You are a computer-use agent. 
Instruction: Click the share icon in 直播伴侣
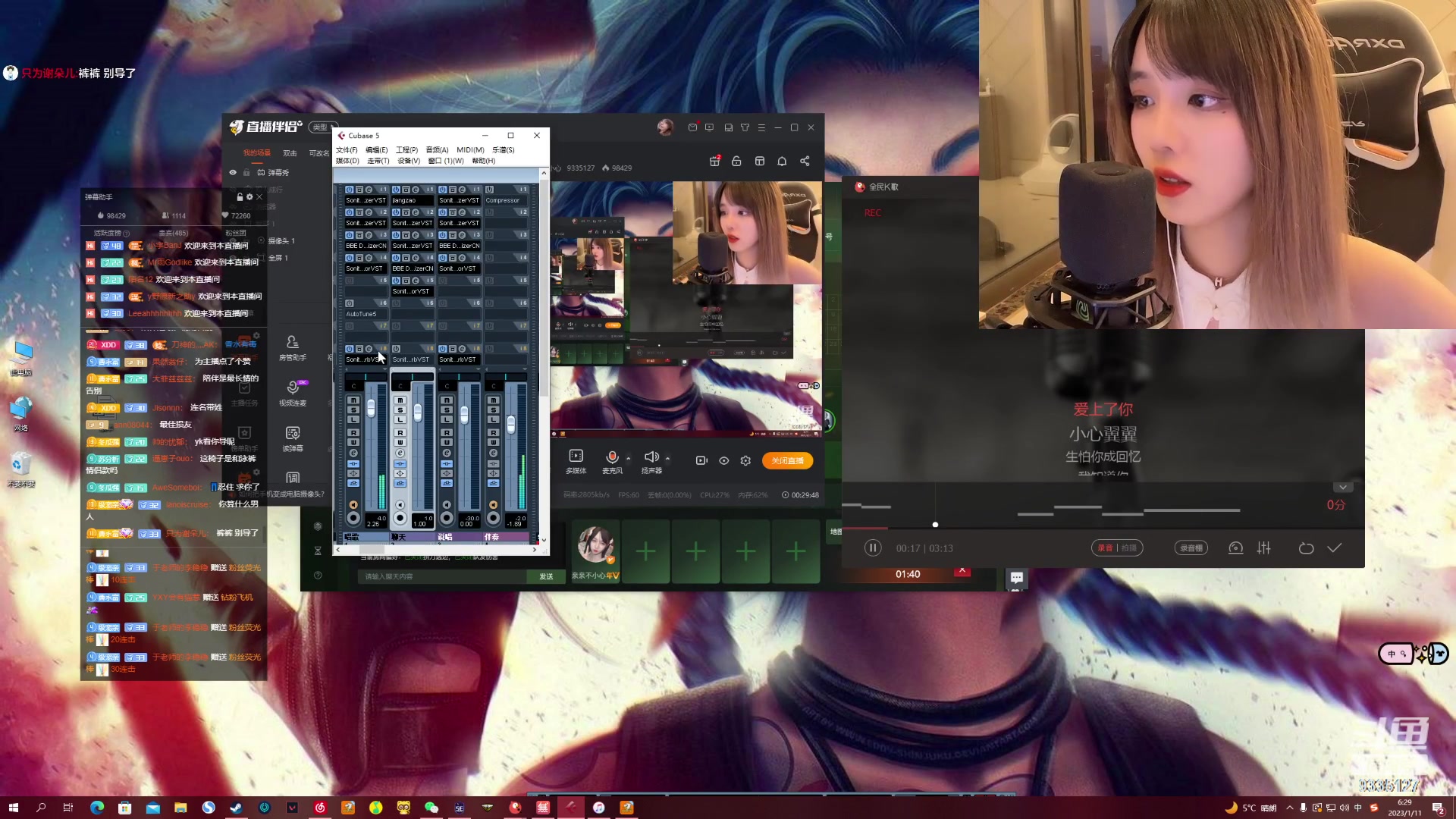pos(805,161)
